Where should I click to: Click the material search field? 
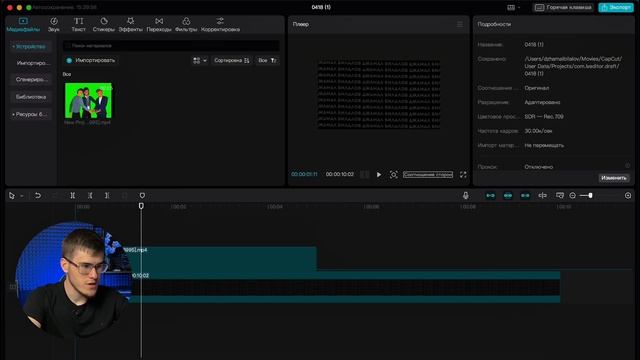coord(171,46)
